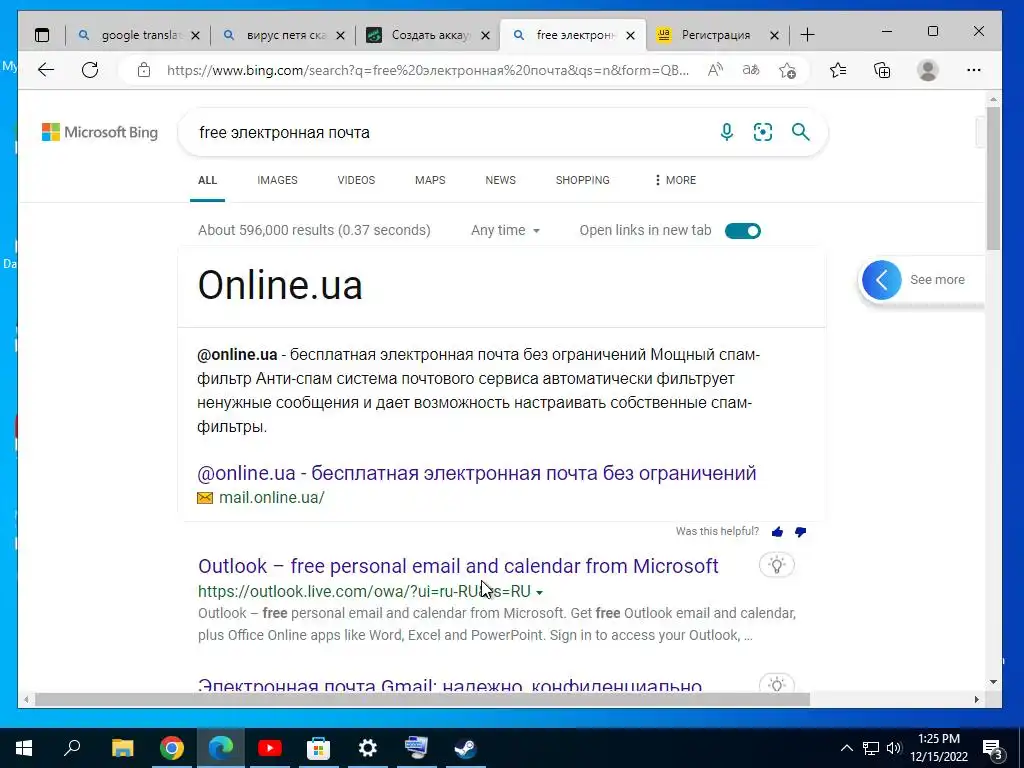The height and width of the screenshot is (768, 1024).
Task: Click the outlook.live.com result URL
Action: [364, 592]
